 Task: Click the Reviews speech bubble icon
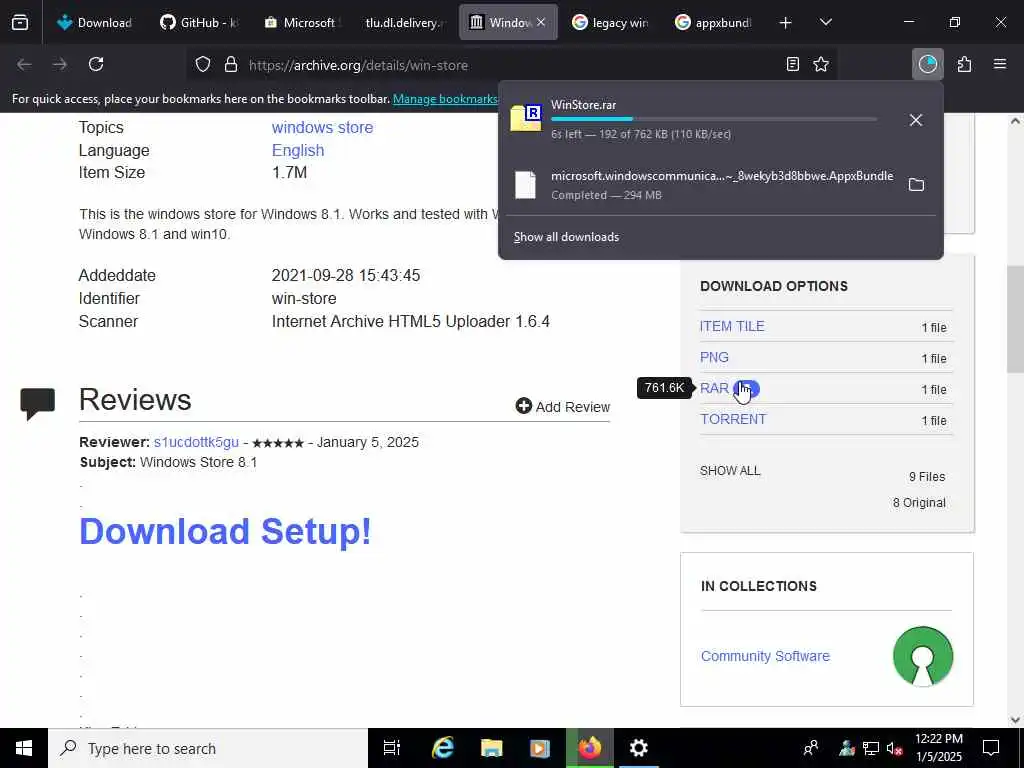point(38,403)
